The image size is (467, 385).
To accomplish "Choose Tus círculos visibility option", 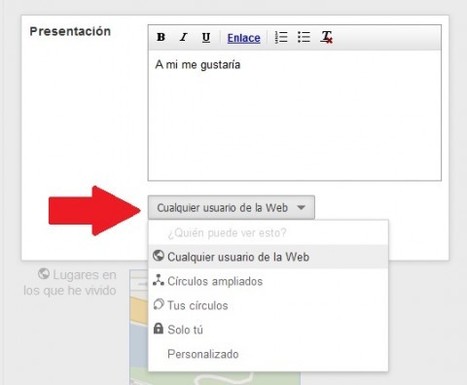I will 268,305.
